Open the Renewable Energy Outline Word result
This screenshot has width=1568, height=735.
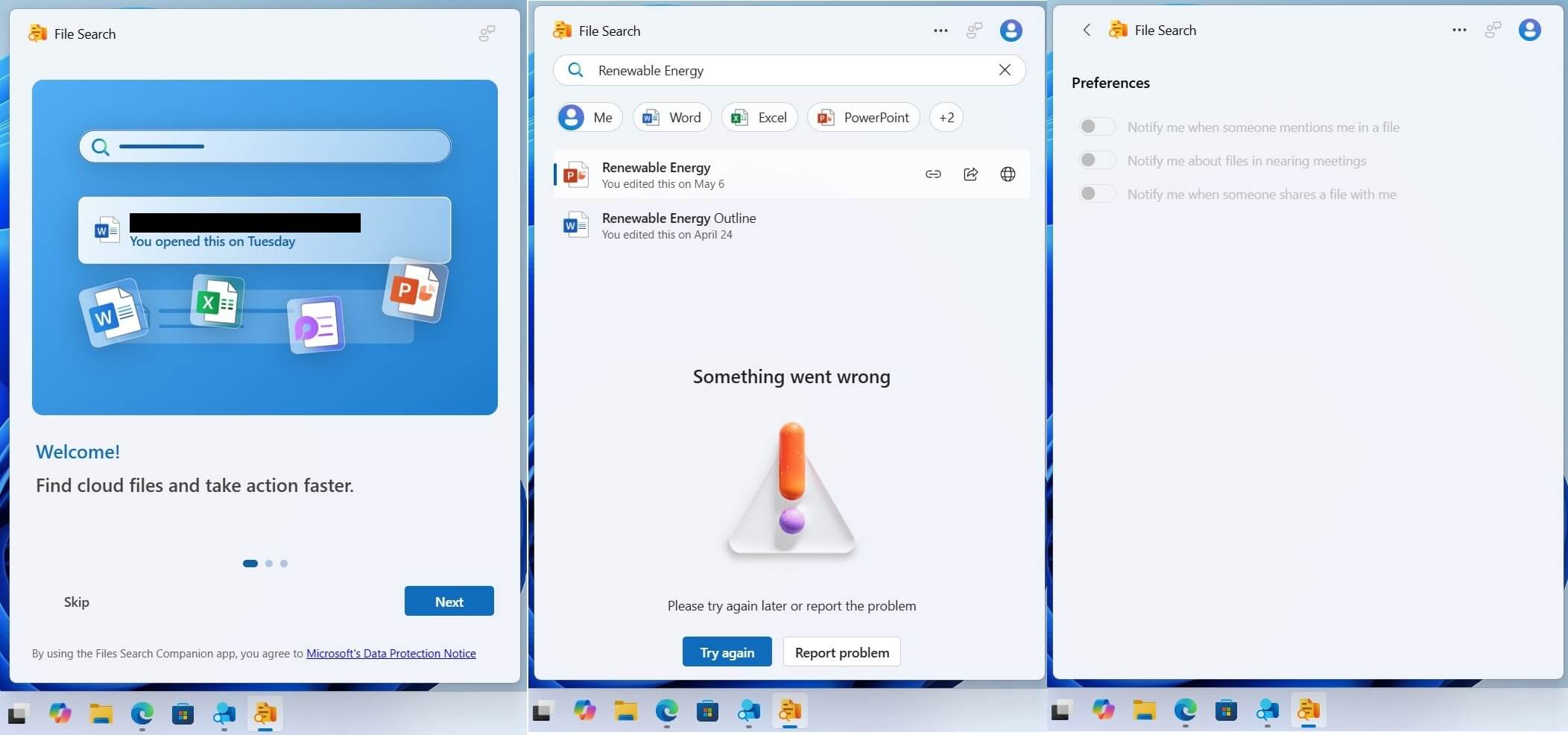791,225
